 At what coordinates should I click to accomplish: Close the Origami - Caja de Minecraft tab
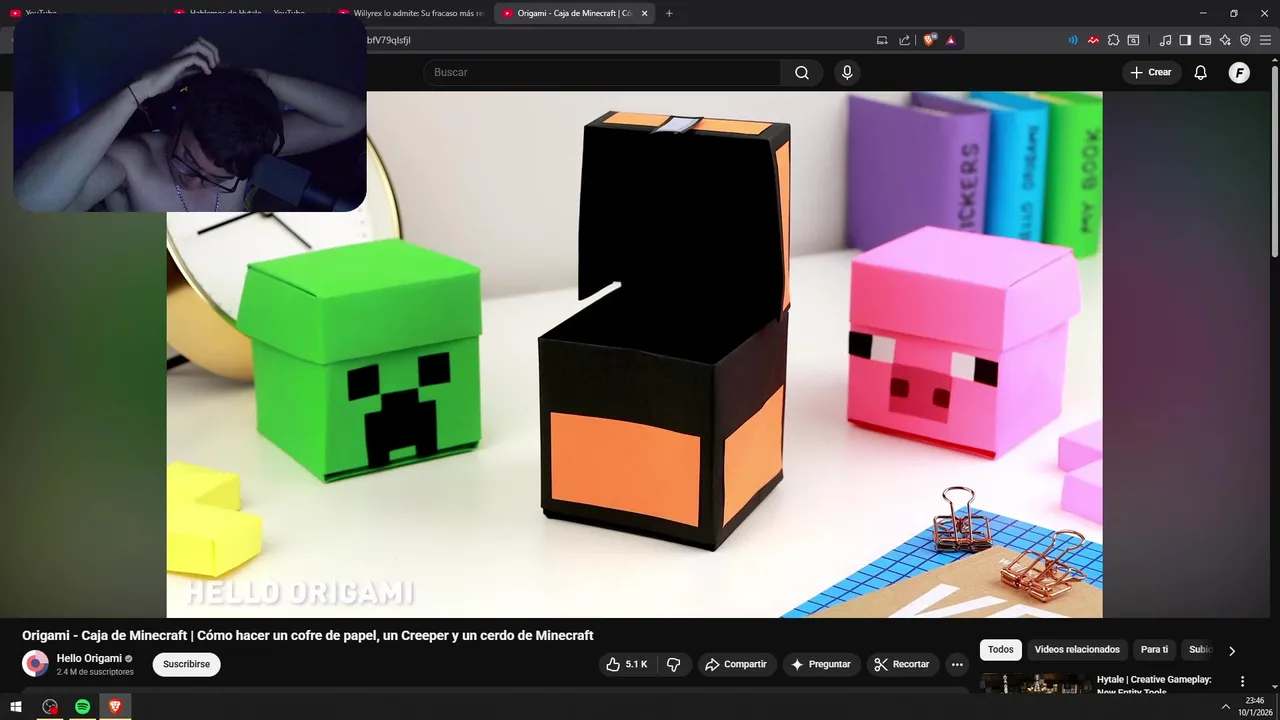tap(645, 13)
